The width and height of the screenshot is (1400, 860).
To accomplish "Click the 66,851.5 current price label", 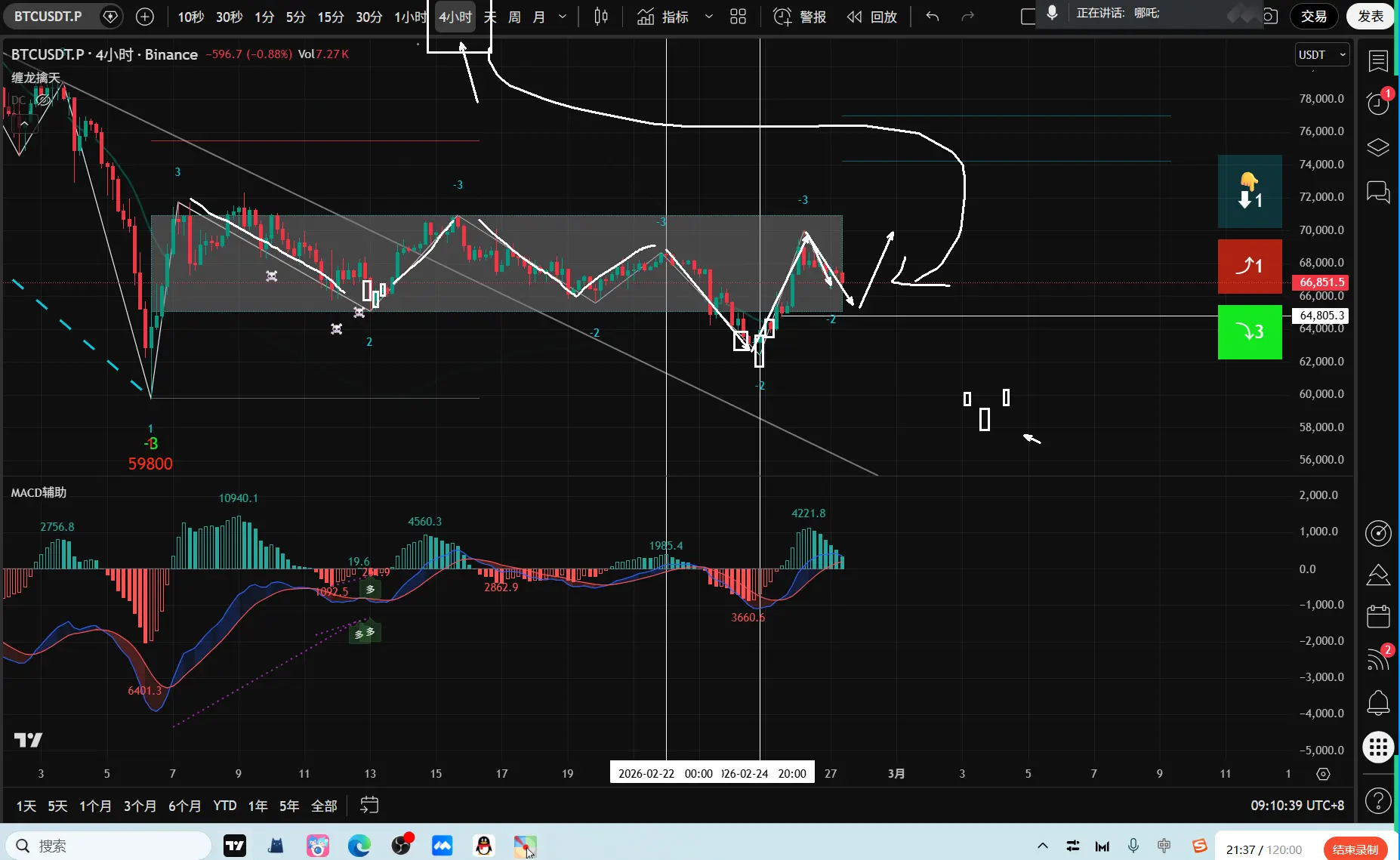I will pyautogui.click(x=1321, y=282).
